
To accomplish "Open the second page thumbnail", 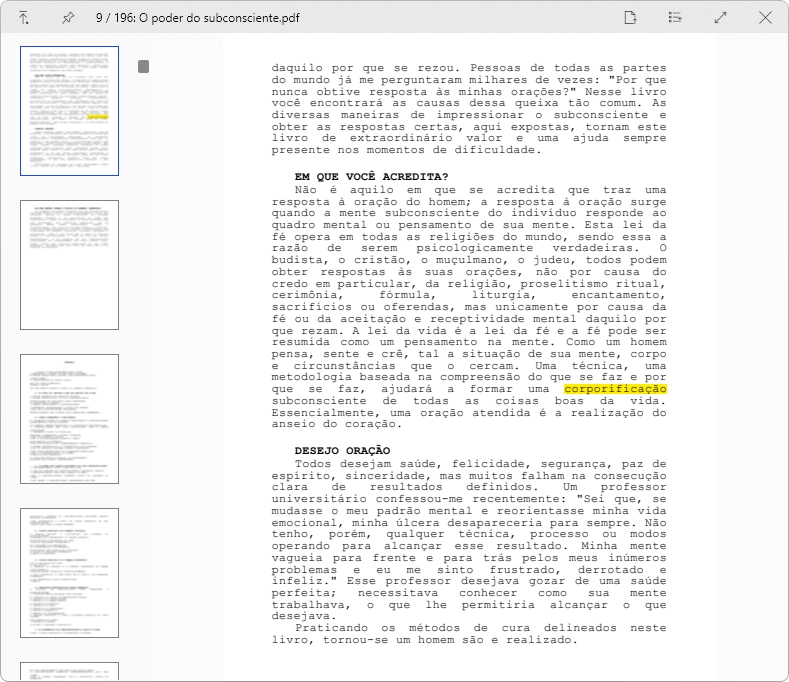I will tap(69, 265).
